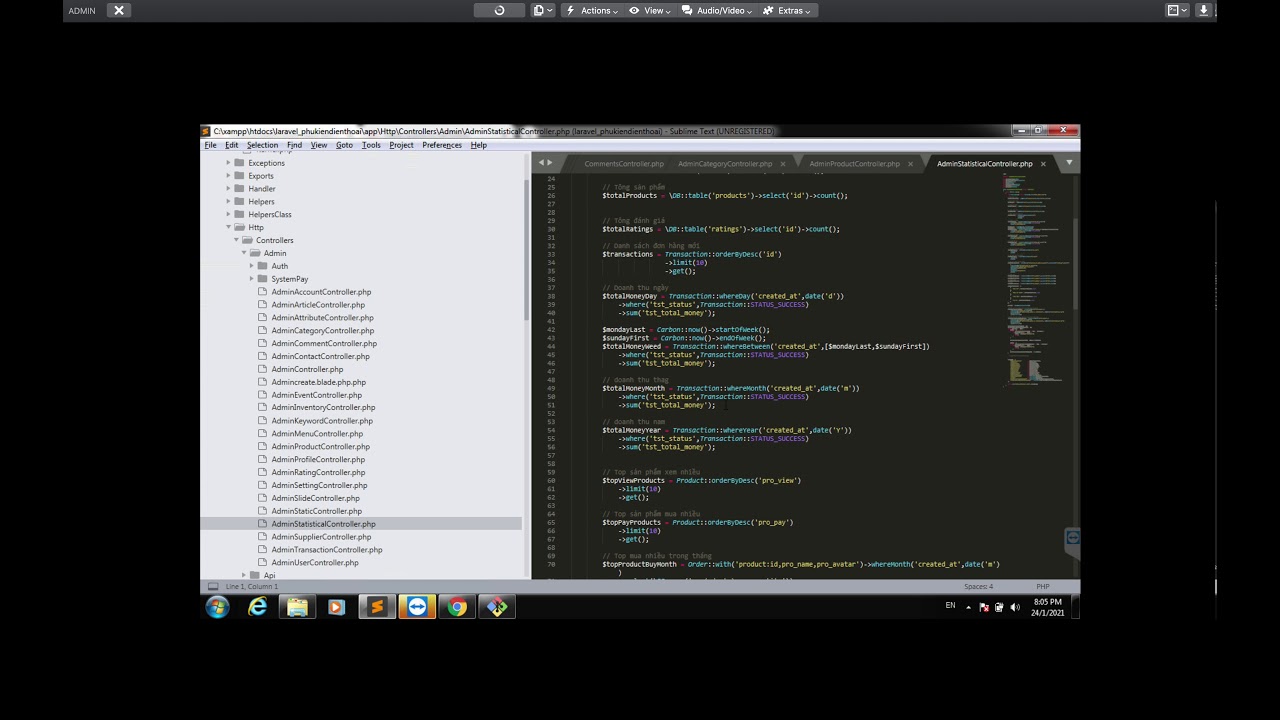Launch Internet Explorer from taskbar

257,607
